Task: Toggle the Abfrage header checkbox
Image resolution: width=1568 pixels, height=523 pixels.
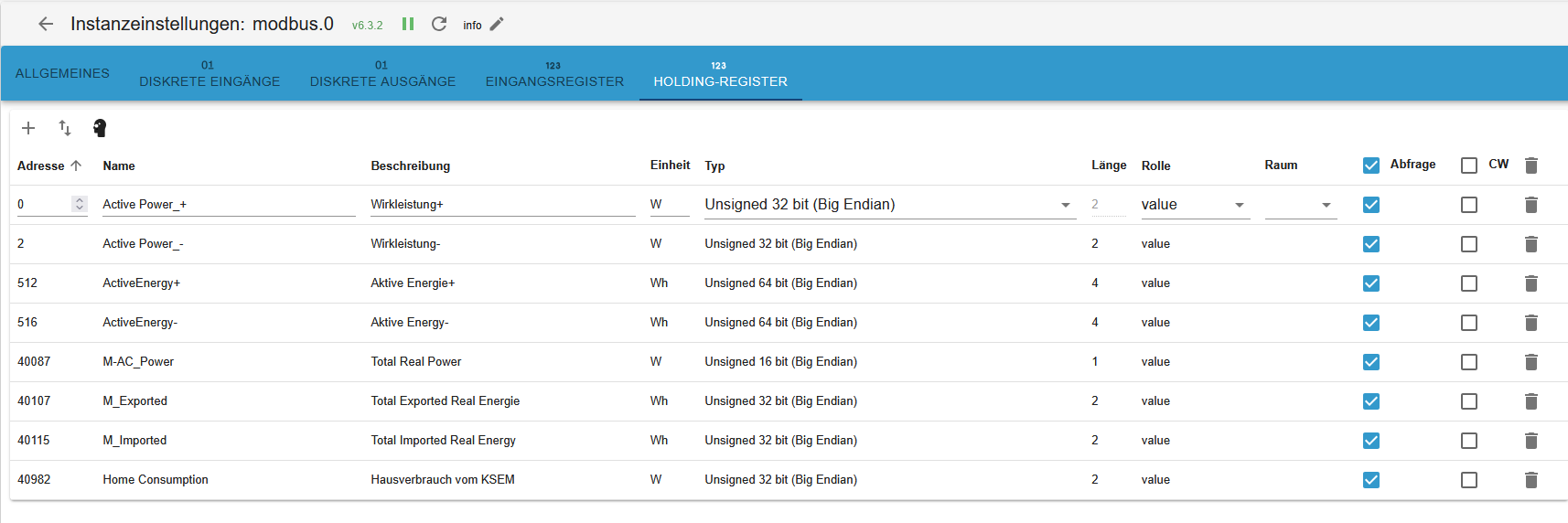Action: click(x=1370, y=165)
